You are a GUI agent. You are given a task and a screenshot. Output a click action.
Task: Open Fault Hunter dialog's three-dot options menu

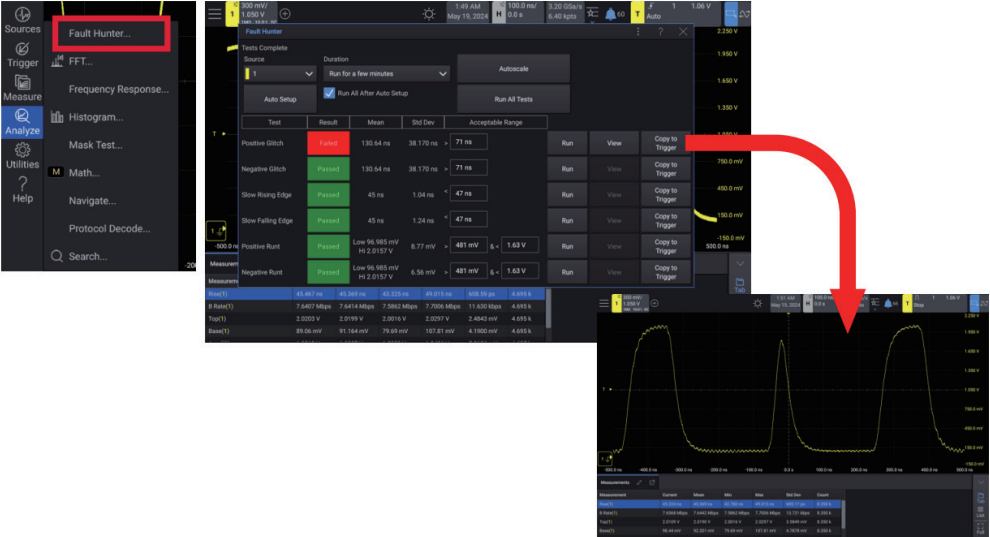pyautogui.click(x=638, y=32)
